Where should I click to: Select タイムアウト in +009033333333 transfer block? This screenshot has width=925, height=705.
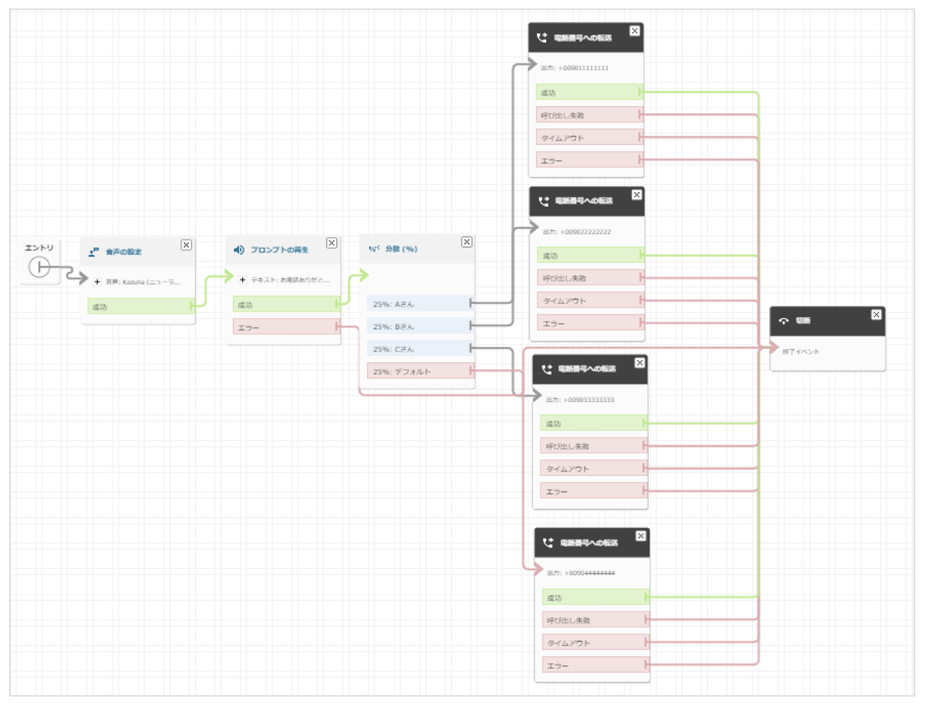tap(593, 468)
